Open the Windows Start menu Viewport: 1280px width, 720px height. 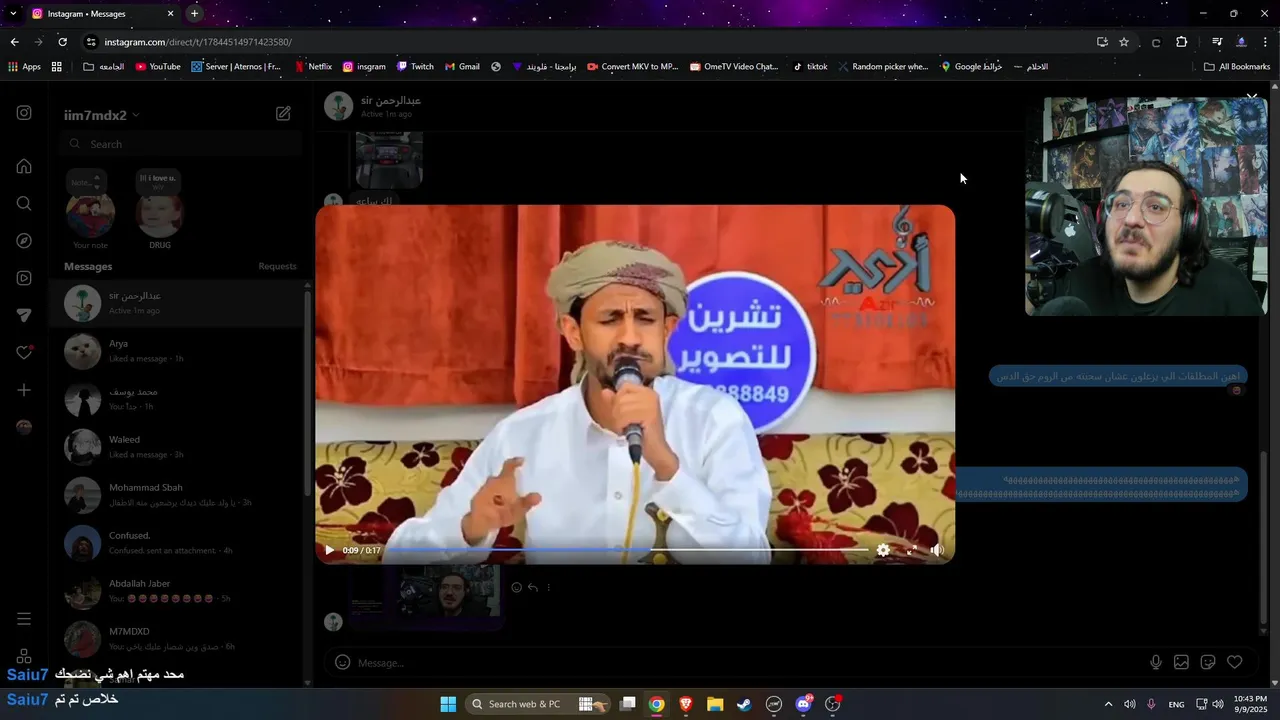coord(448,704)
